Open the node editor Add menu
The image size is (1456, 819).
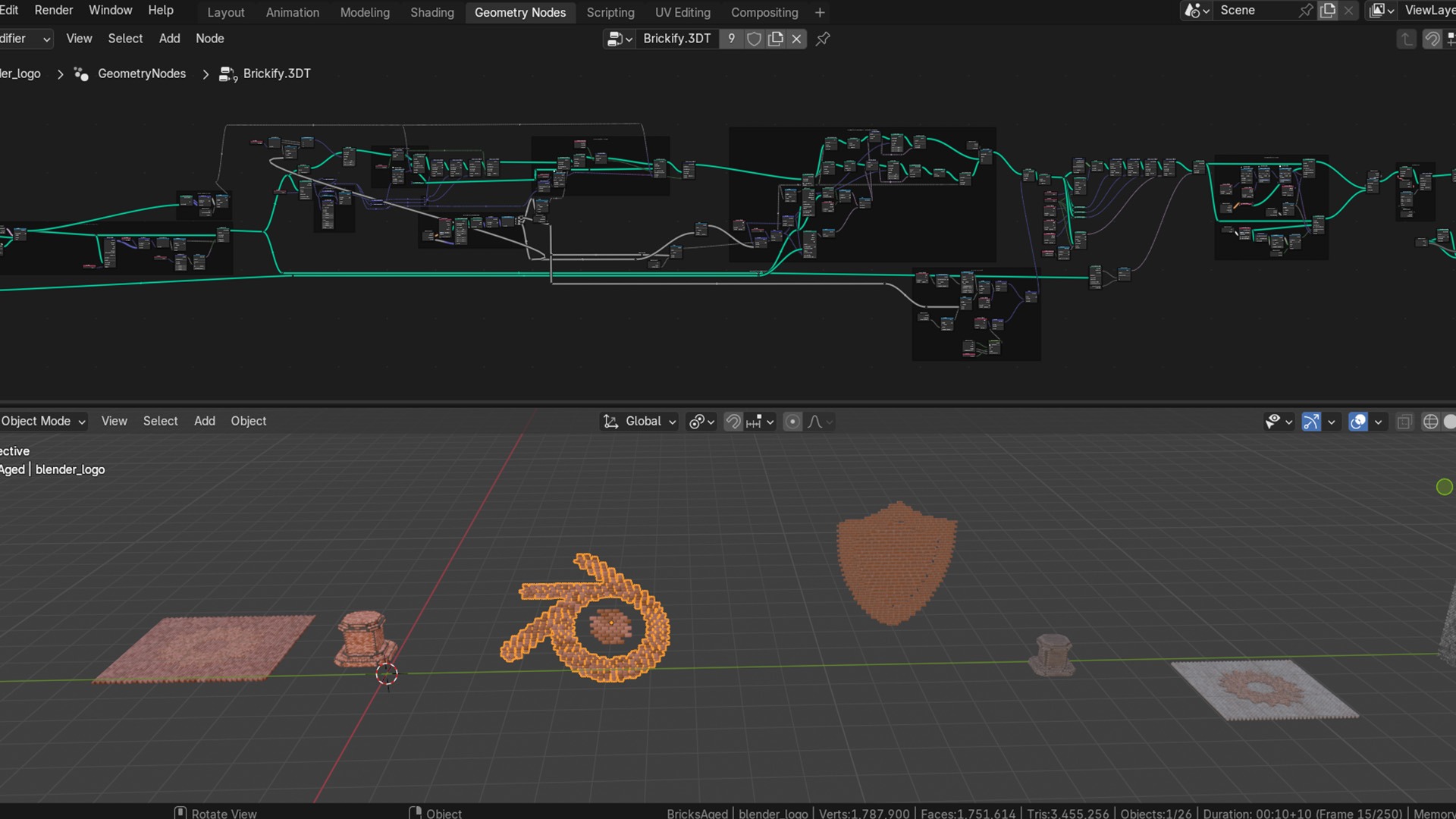tap(169, 39)
